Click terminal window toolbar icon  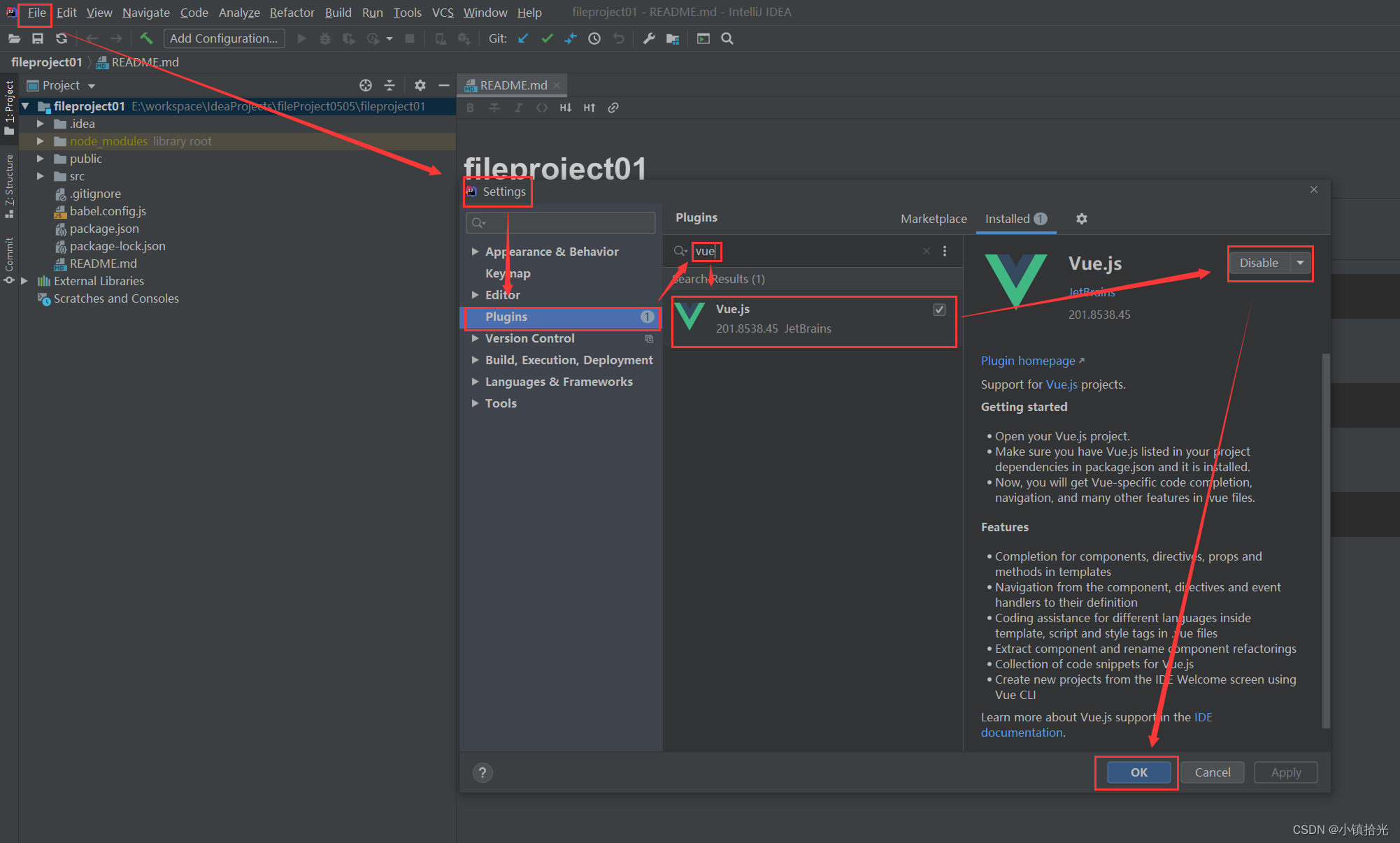[x=703, y=38]
